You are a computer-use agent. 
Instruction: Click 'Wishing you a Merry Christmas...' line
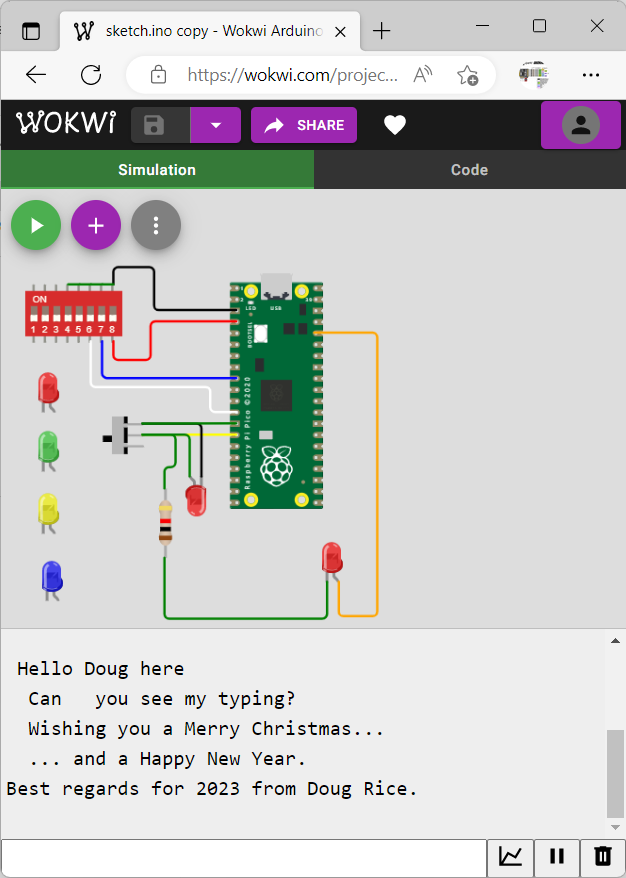(x=206, y=729)
